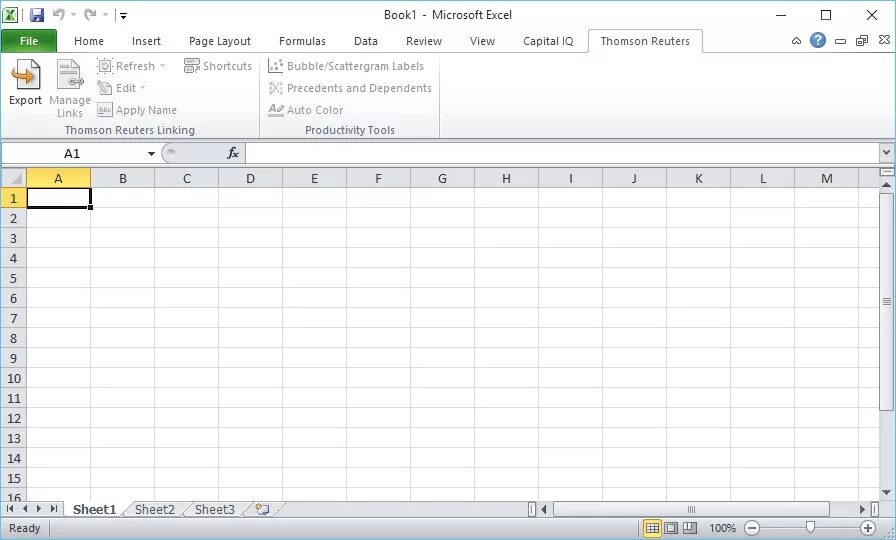Switch to the Insert ribbon tab

(x=146, y=41)
